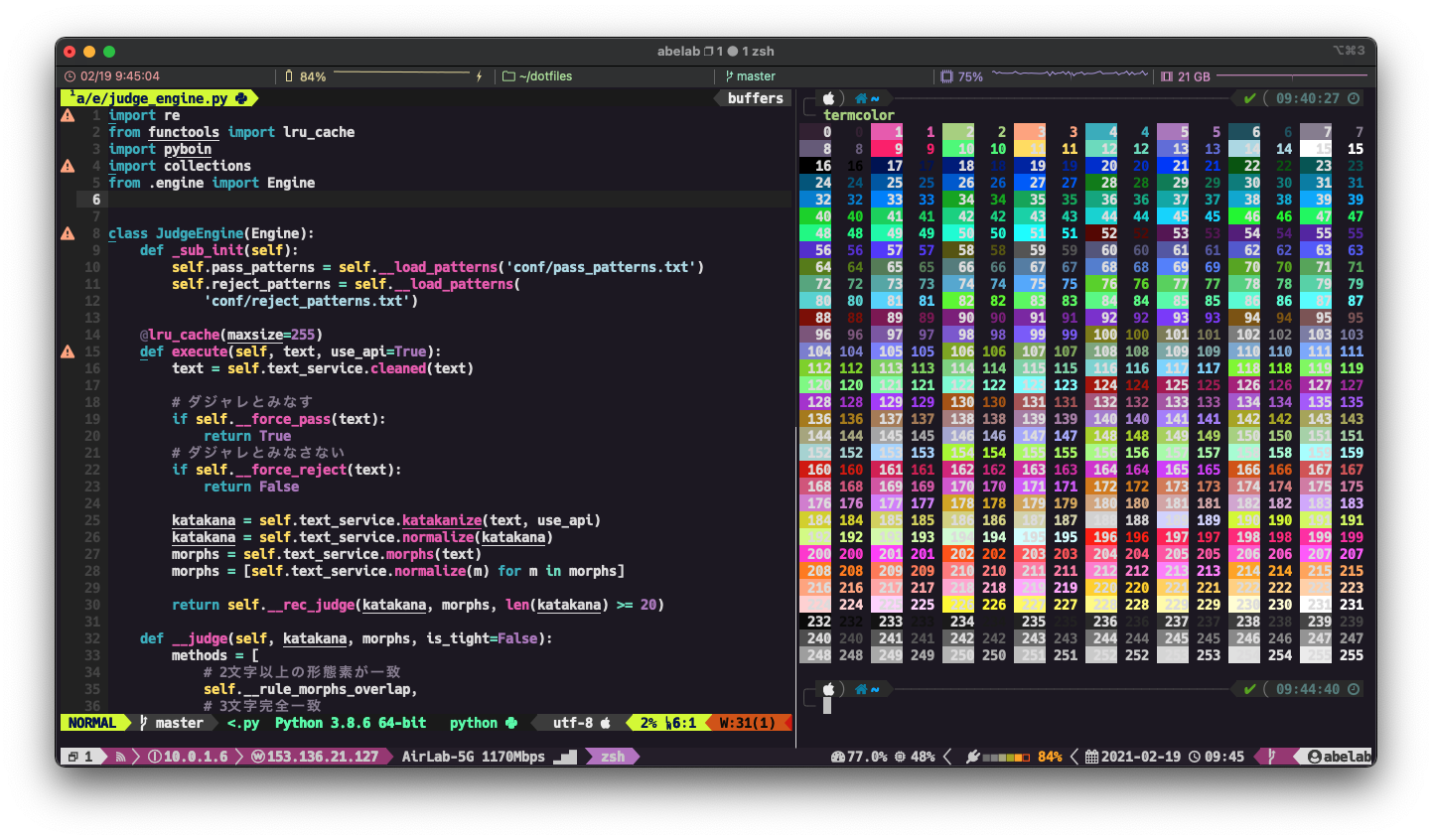Select the zsh window tab in tmux bar

(613, 757)
